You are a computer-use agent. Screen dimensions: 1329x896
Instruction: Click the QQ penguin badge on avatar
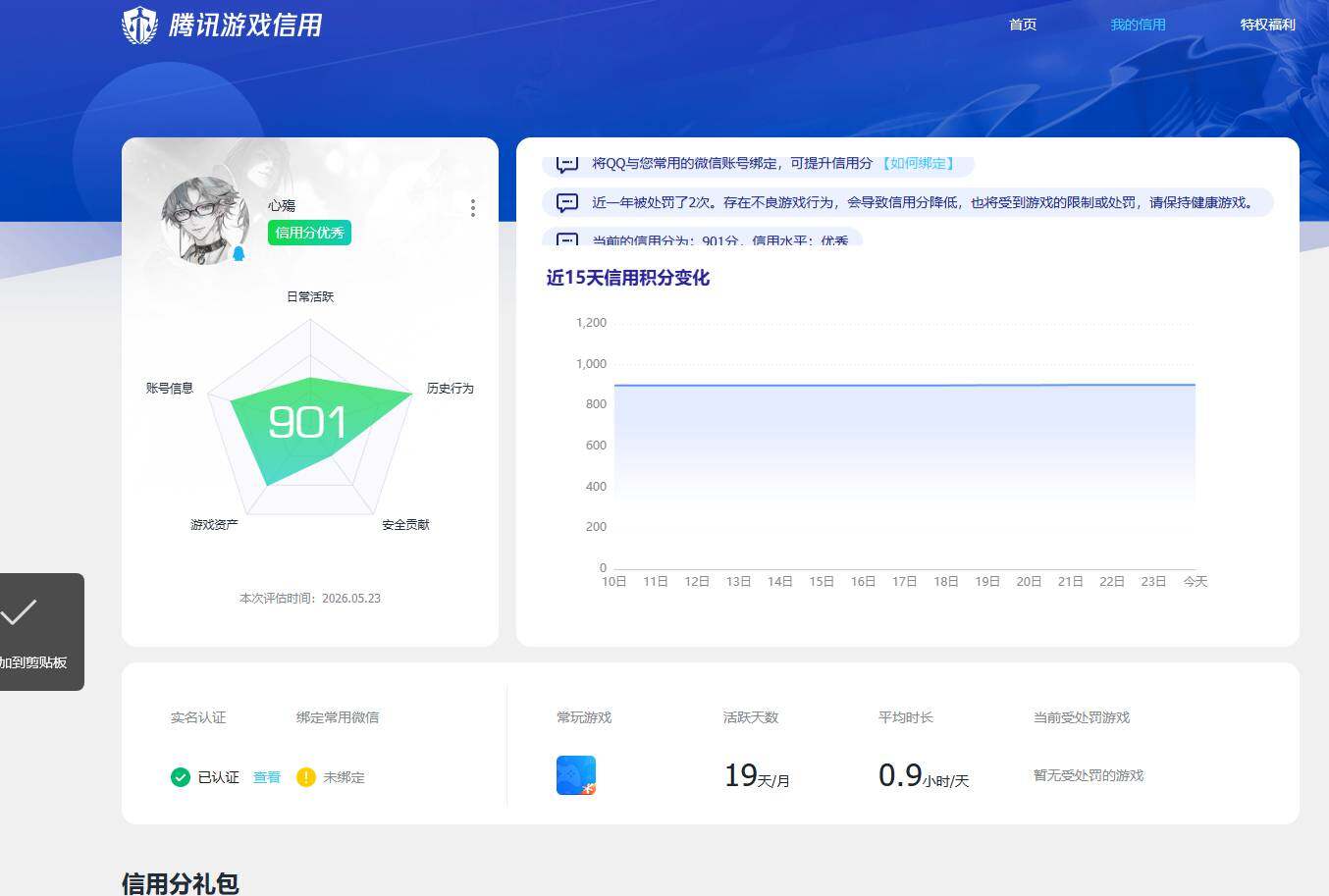239,253
